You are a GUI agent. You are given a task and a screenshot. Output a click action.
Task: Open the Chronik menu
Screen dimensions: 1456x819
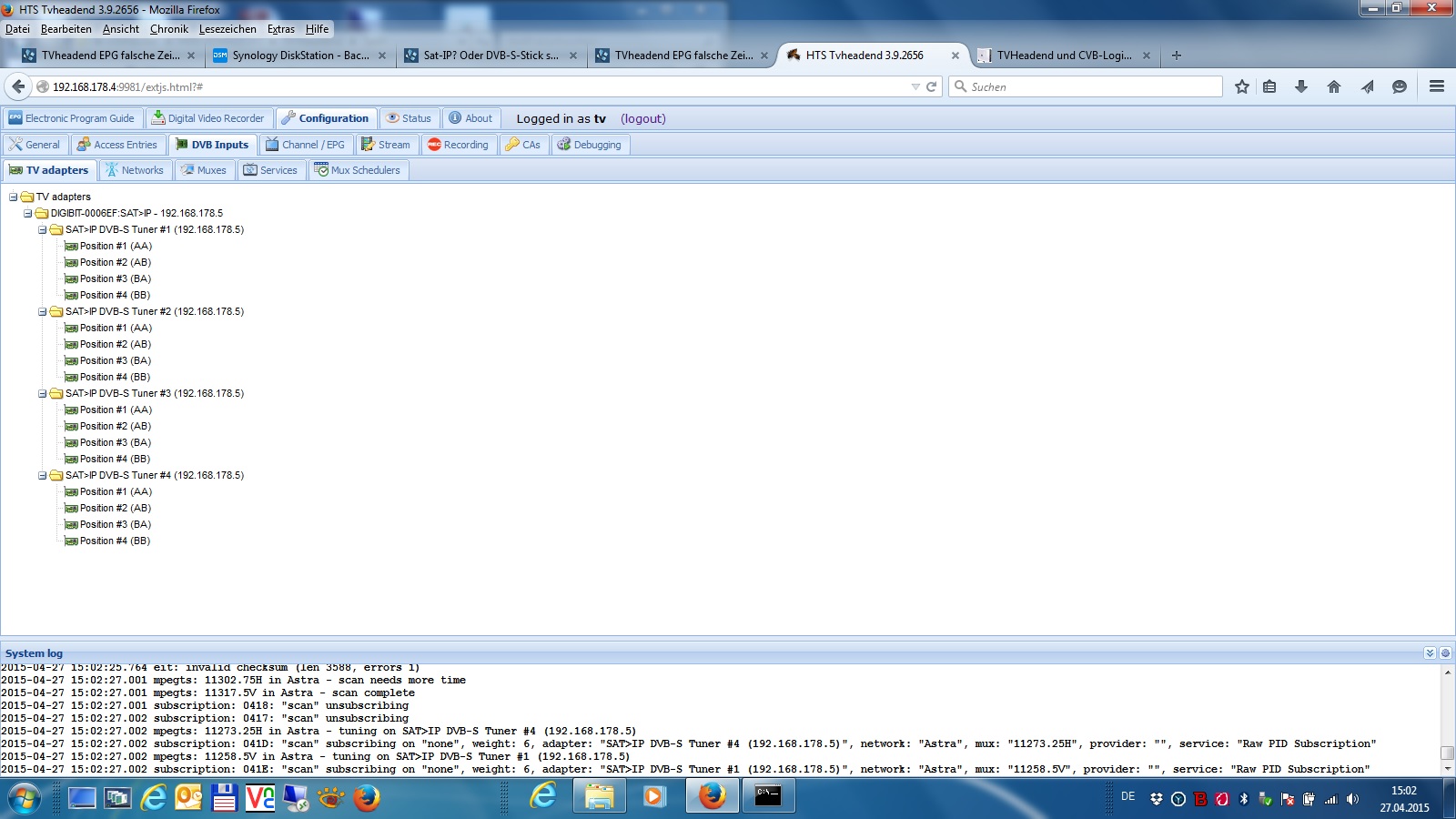coord(169,29)
